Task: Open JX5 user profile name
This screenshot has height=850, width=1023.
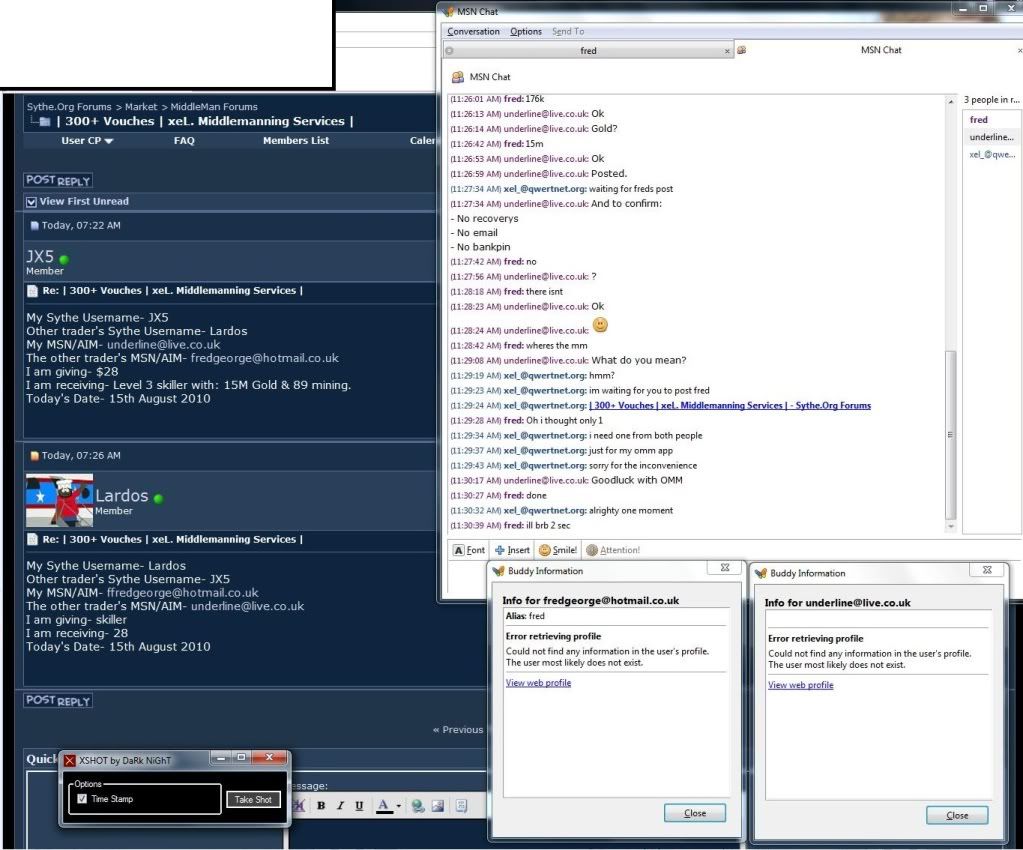Action: (x=40, y=256)
